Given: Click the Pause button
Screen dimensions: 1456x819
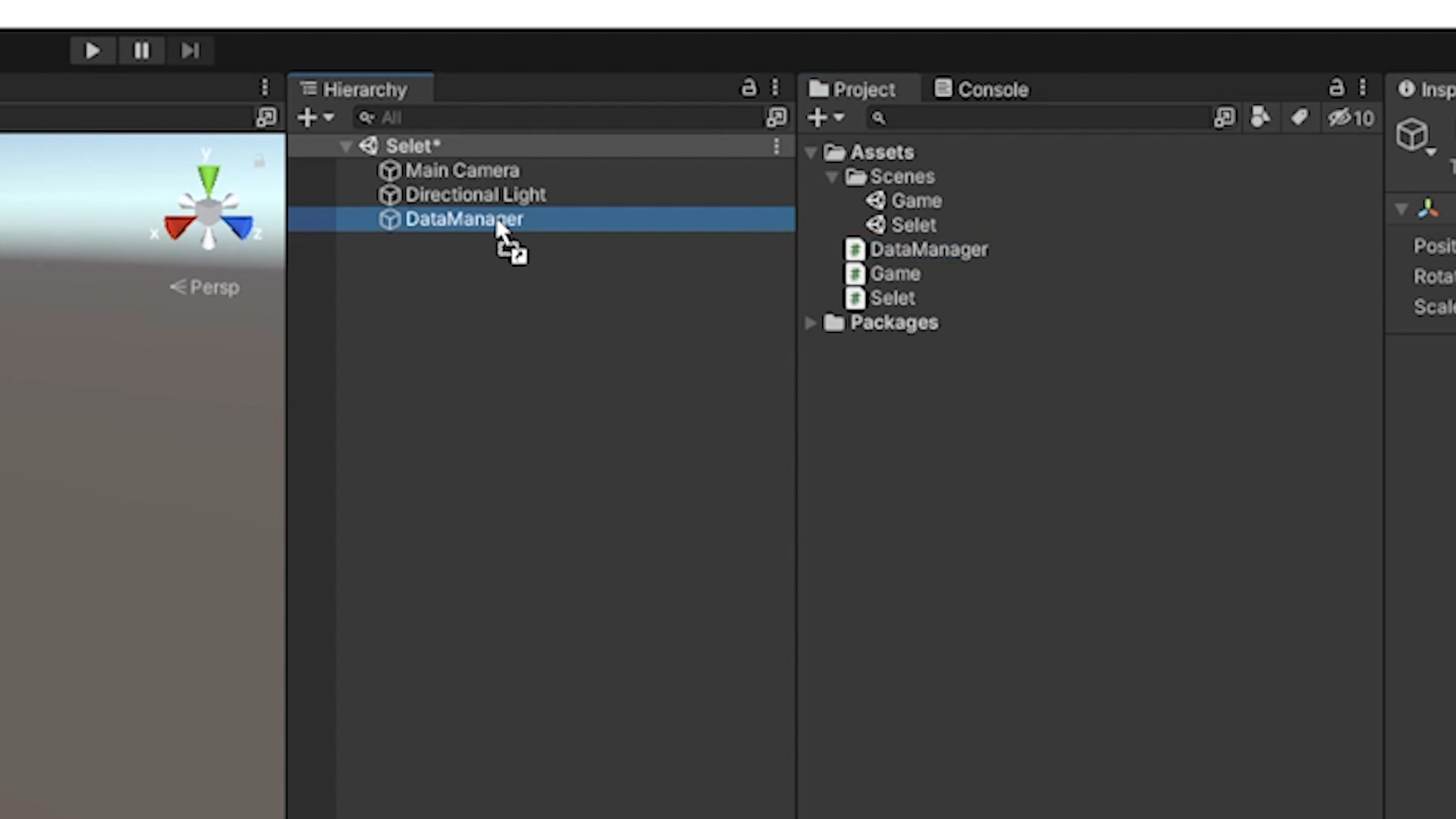Looking at the screenshot, I should coord(142,51).
